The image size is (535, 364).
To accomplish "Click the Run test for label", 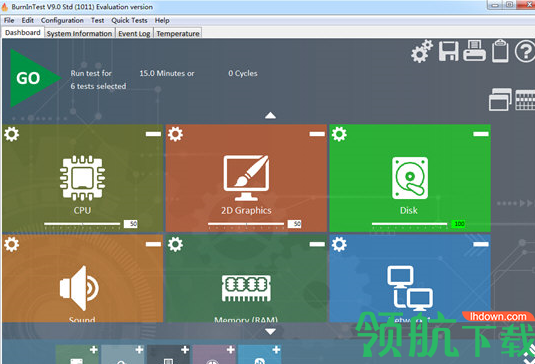I will (91, 73).
